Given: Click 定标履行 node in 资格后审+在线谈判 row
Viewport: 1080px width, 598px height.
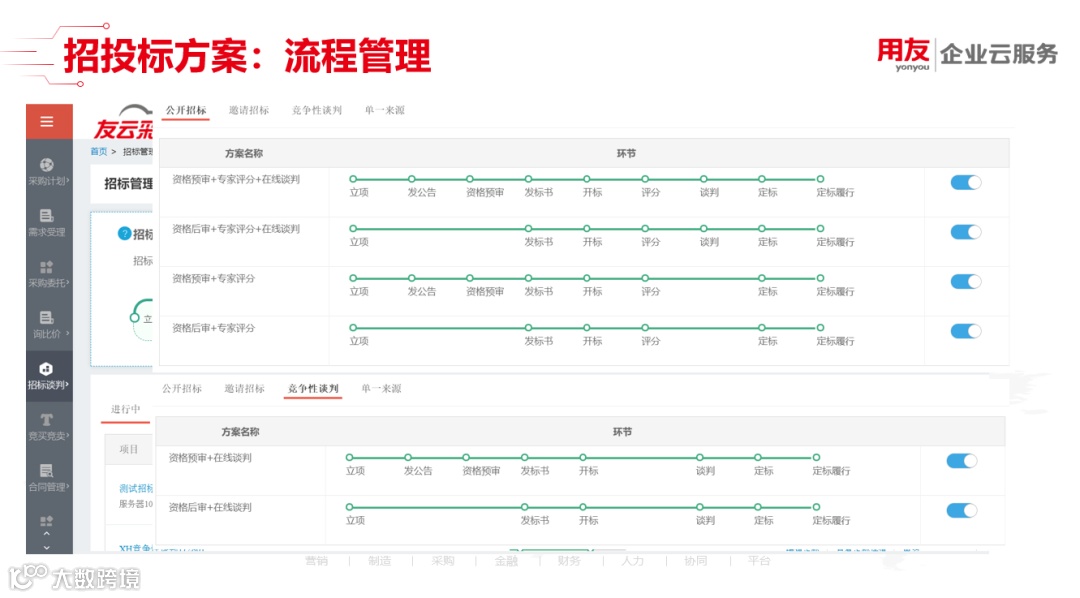Looking at the screenshot, I should (x=816, y=507).
